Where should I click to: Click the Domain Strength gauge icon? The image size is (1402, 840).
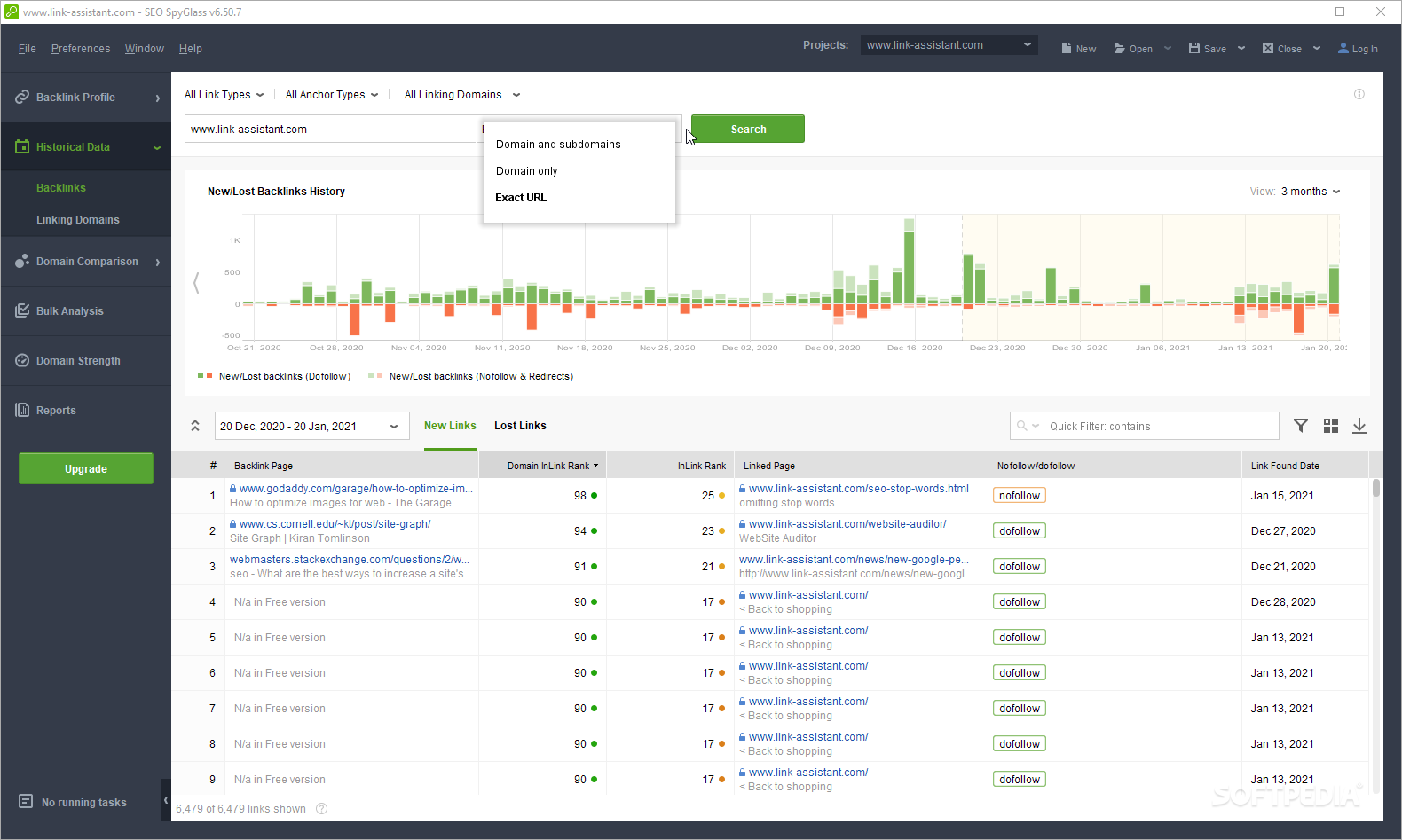click(x=22, y=360)
